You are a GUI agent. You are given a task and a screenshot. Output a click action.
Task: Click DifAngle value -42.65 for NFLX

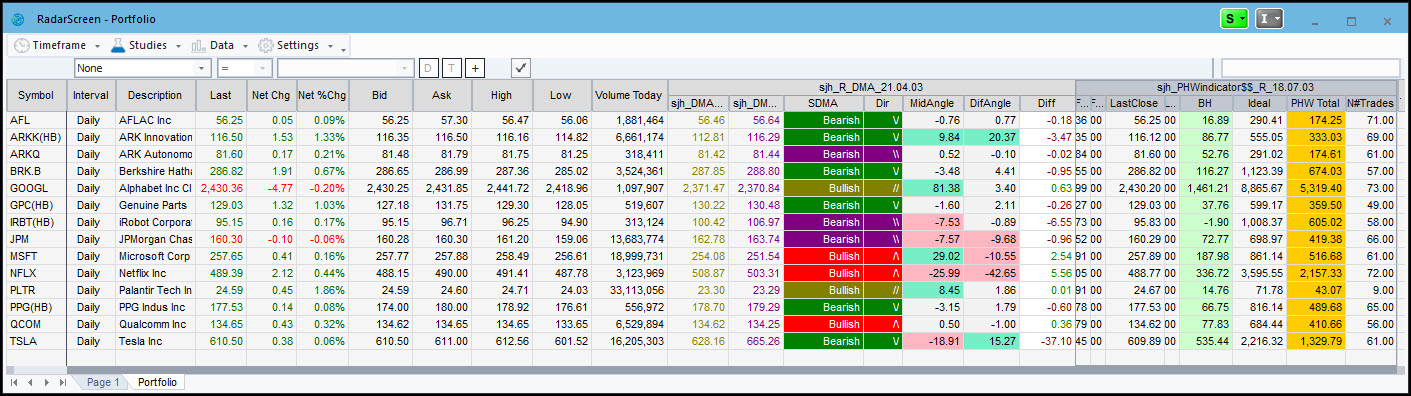(991, 273)
